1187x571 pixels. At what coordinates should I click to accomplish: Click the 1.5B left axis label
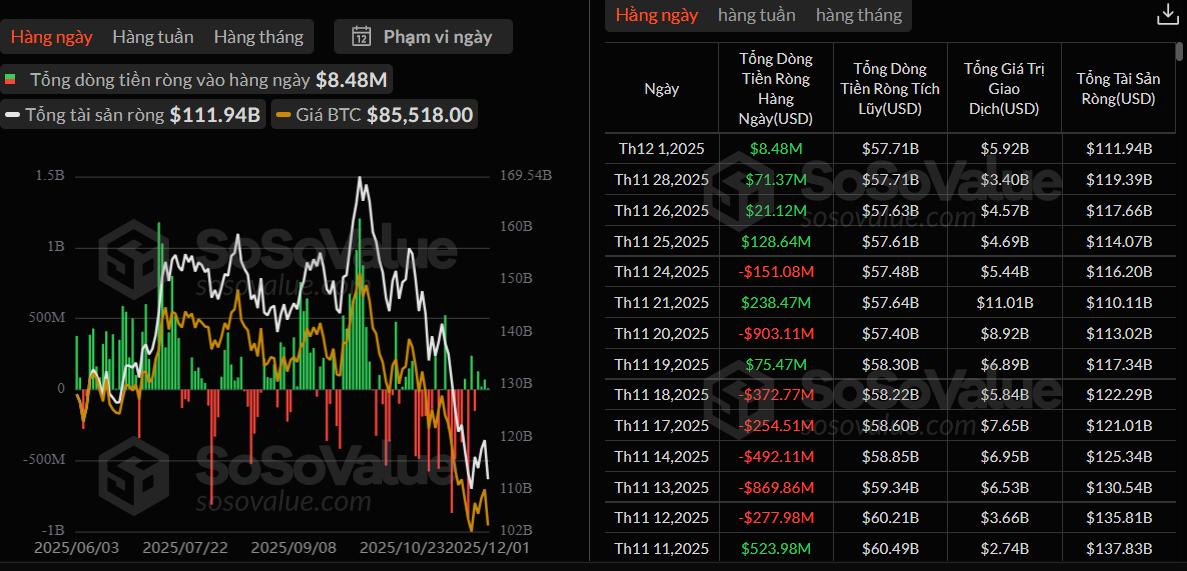click(x=51, y=176)
